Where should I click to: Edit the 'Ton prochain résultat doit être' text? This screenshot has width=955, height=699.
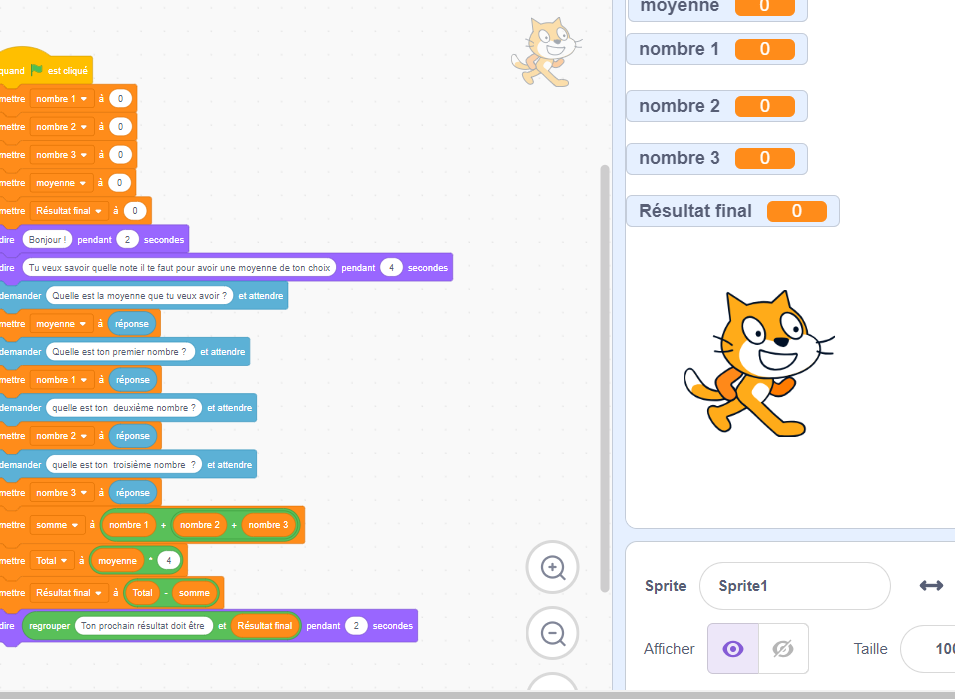point(144,625)
